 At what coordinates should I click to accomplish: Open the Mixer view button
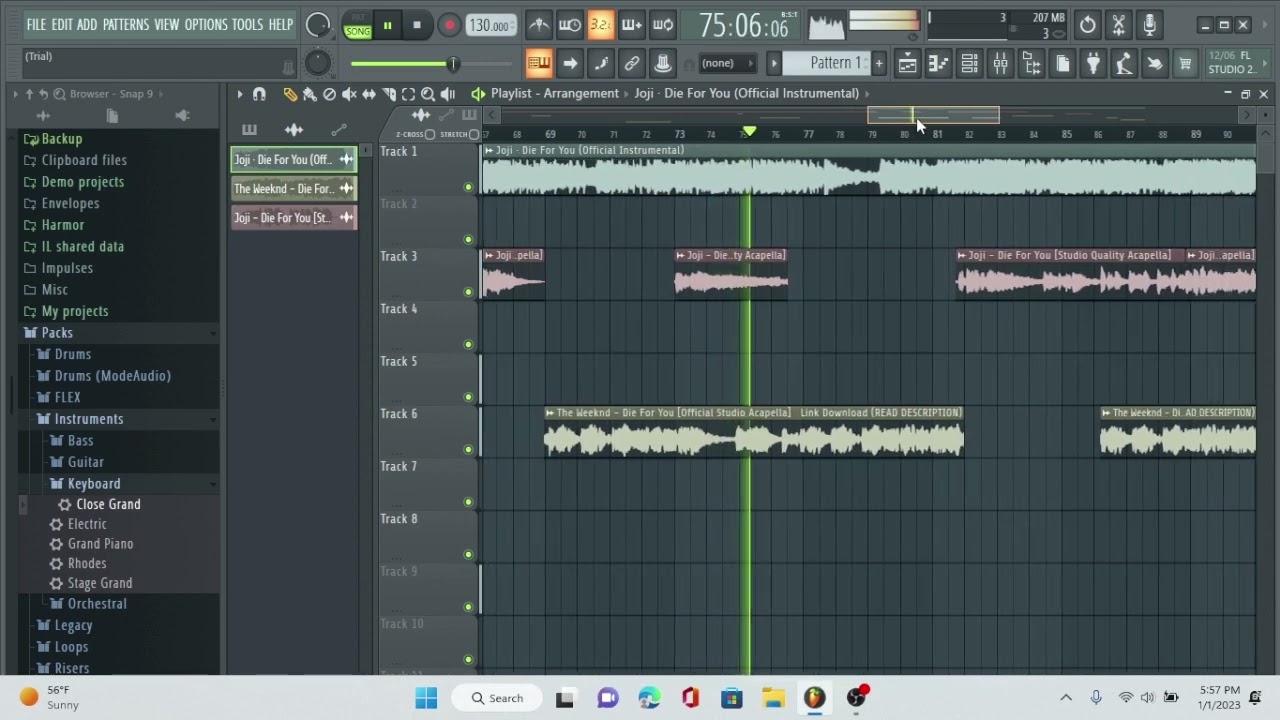coord(1000,64)
